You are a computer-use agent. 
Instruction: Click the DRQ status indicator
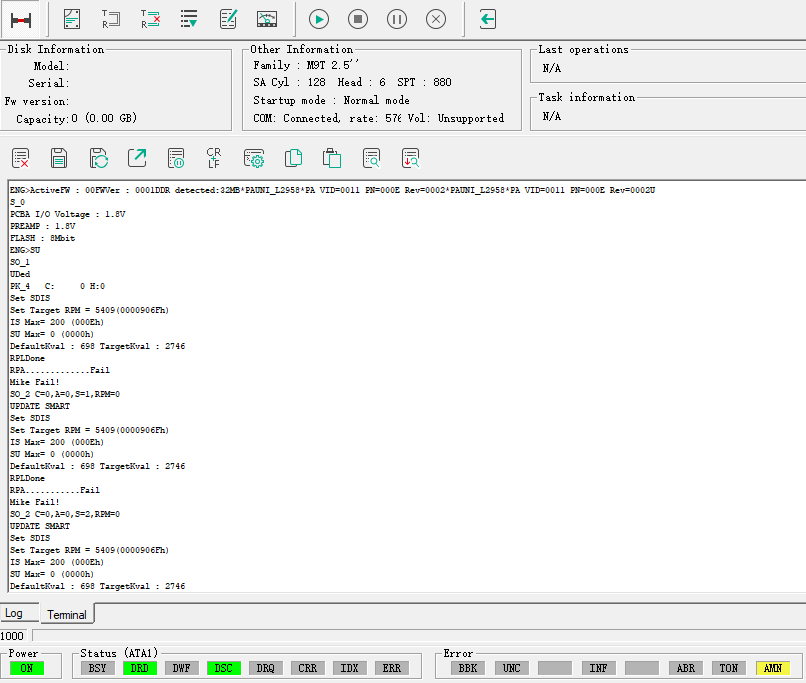266,668
